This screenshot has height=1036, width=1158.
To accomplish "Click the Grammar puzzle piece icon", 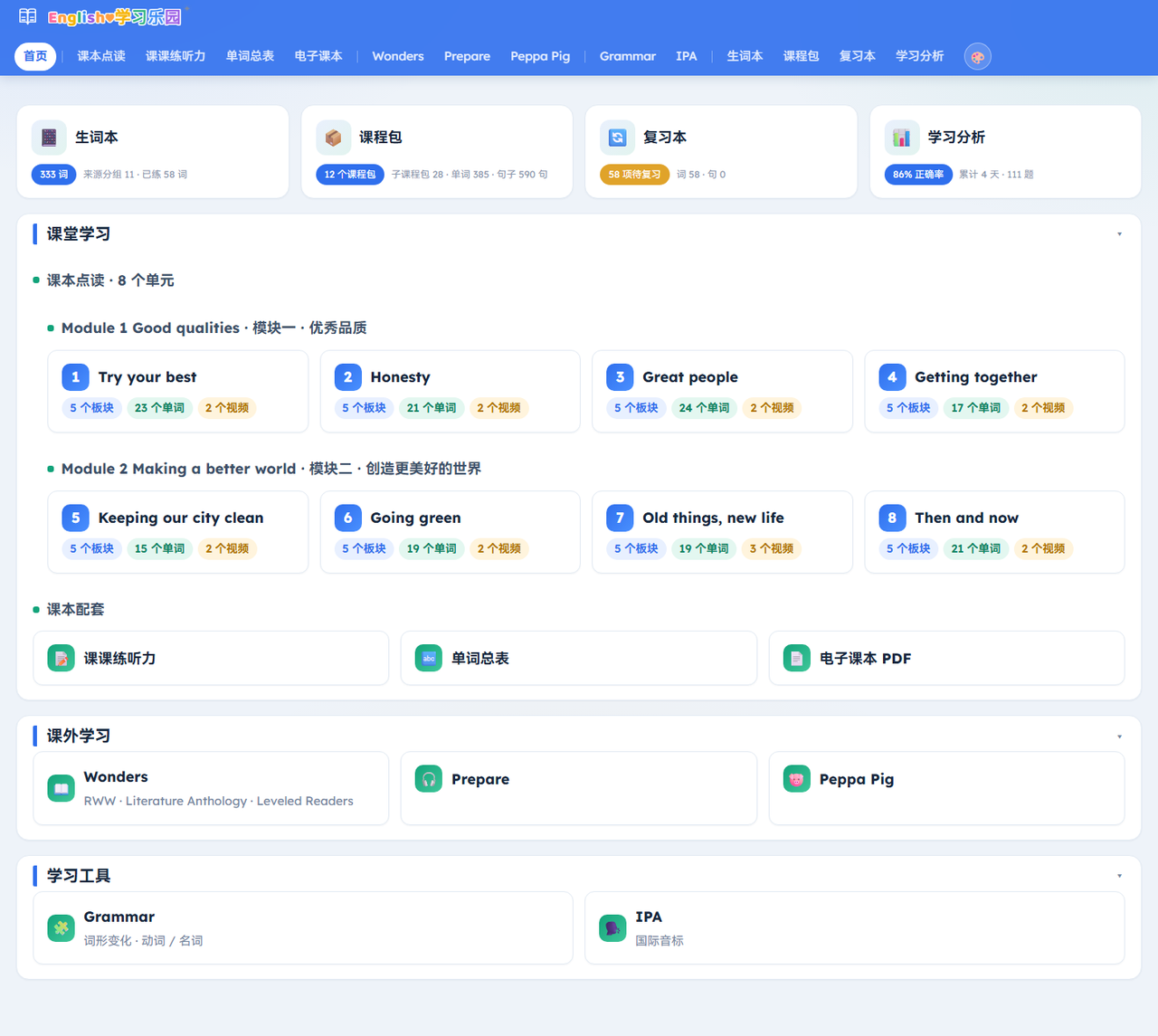I will coord(61,927).
